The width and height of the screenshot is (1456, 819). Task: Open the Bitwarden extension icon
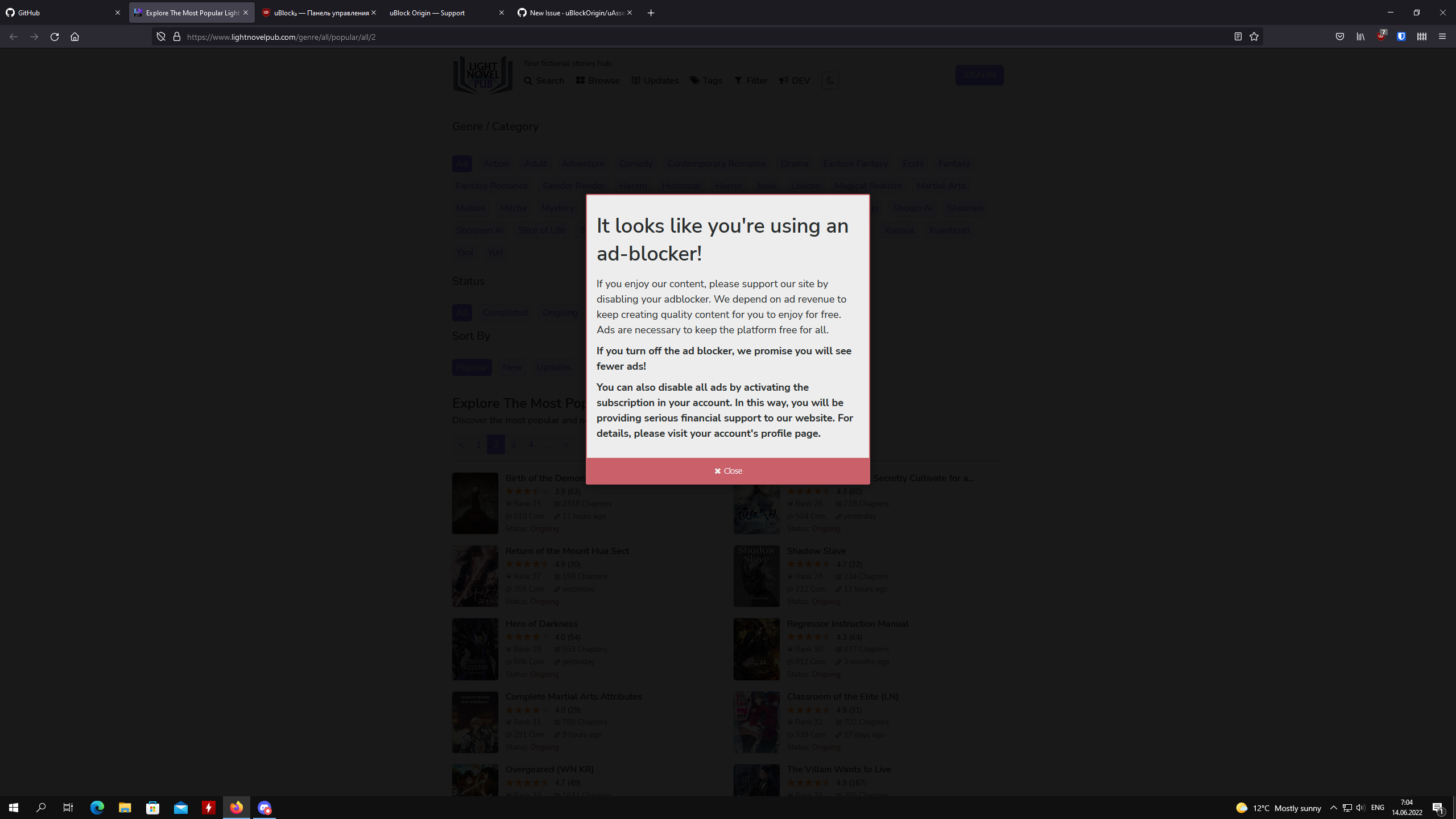[x=1401, y=36]
